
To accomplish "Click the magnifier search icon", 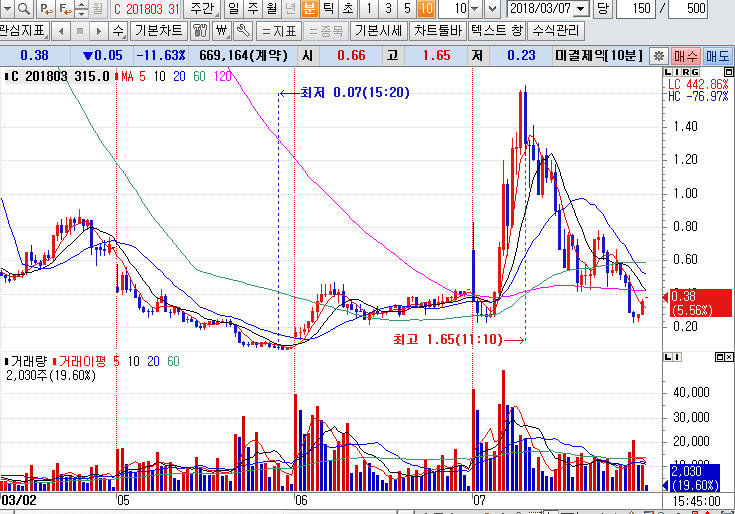I will [x=22, y=9].
